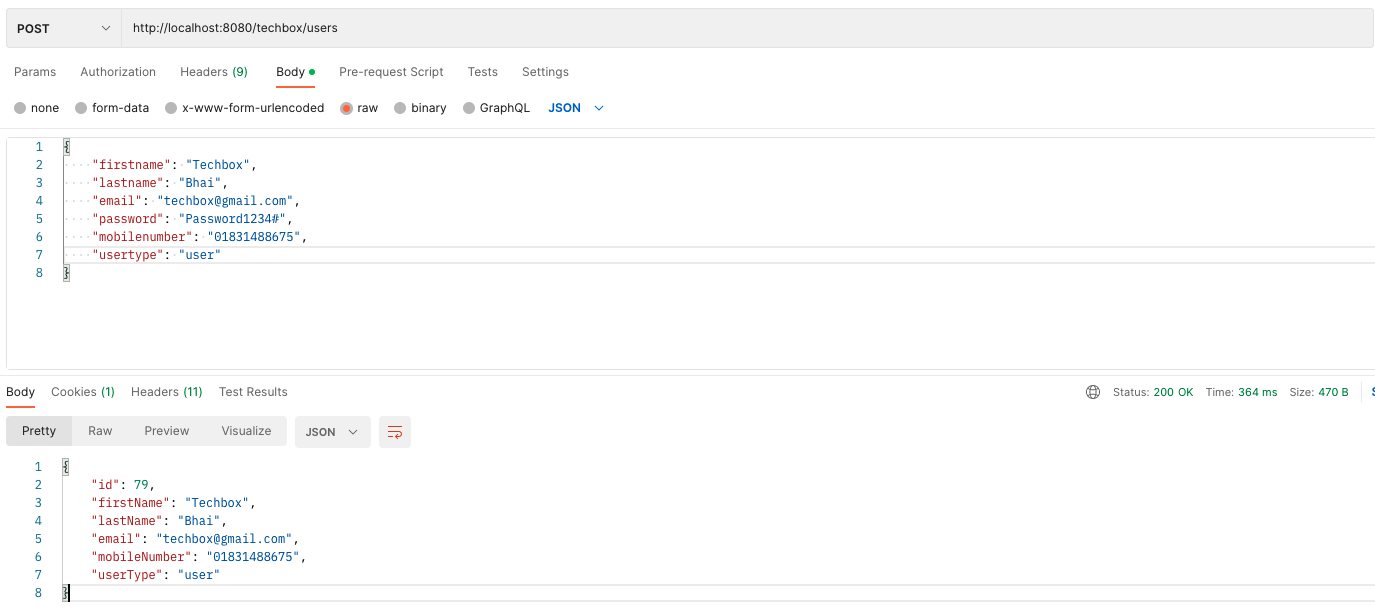Choose the binary body type

tap(420, 108)
